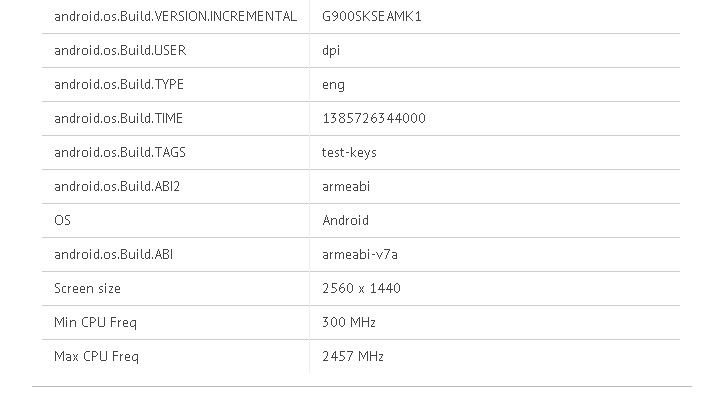The height and width of the screenshot is (399, 726).
Task: Click the eng build type value
Action: click(x=333, y=85)
